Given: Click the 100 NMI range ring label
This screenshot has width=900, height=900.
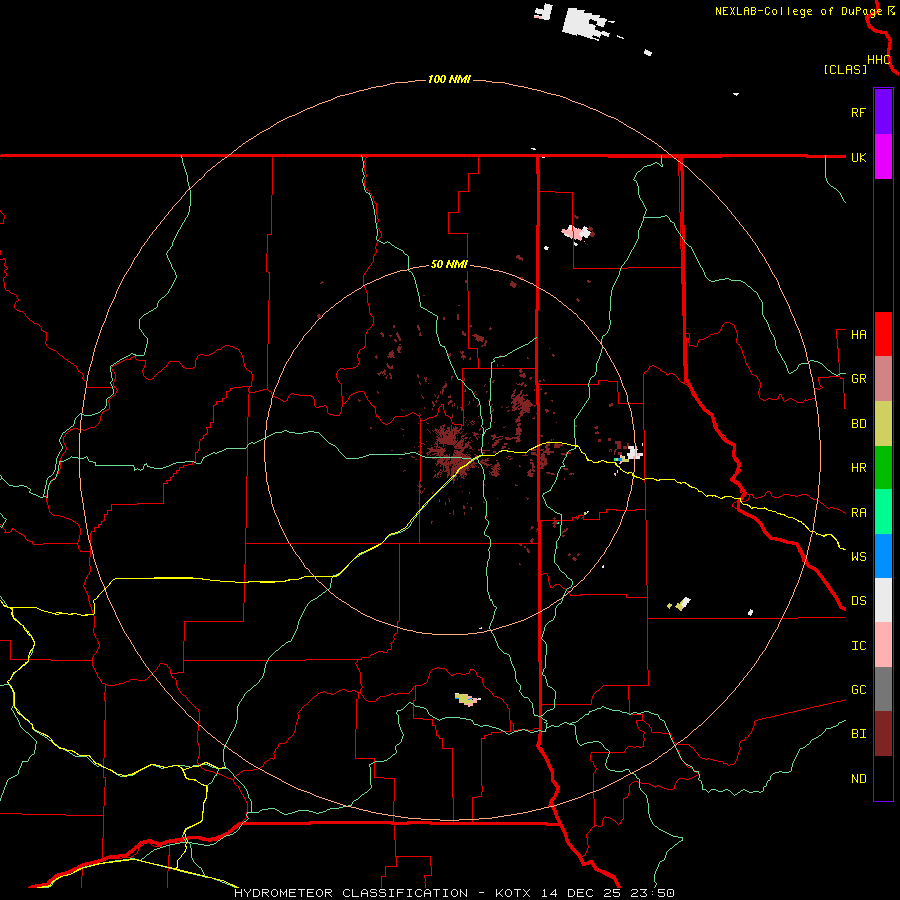Looking at the screenshot, I should click(x=449, y=79).
